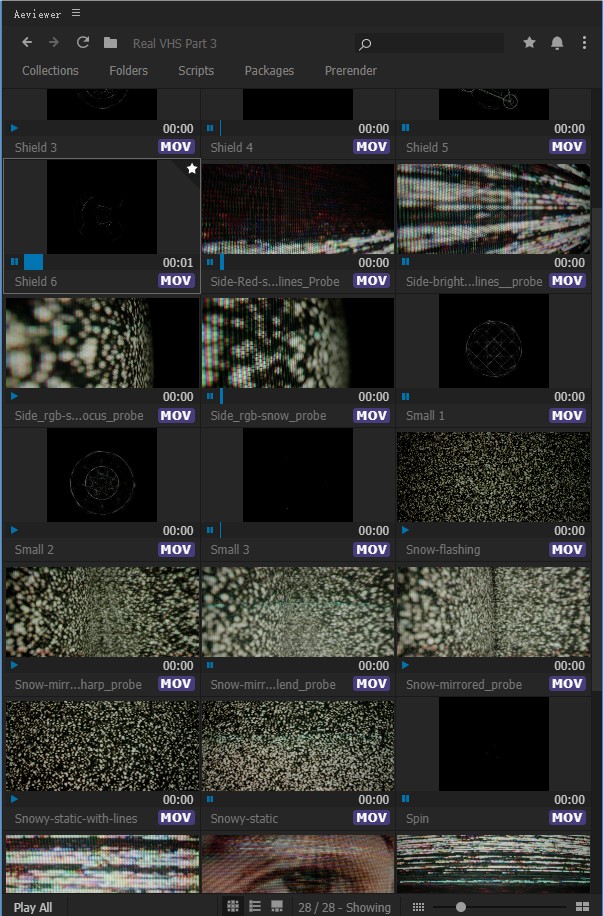Screen dimensions: 603x916
Task: Click the 28 / 28 - Showing status text
Action: click(344, 907)
